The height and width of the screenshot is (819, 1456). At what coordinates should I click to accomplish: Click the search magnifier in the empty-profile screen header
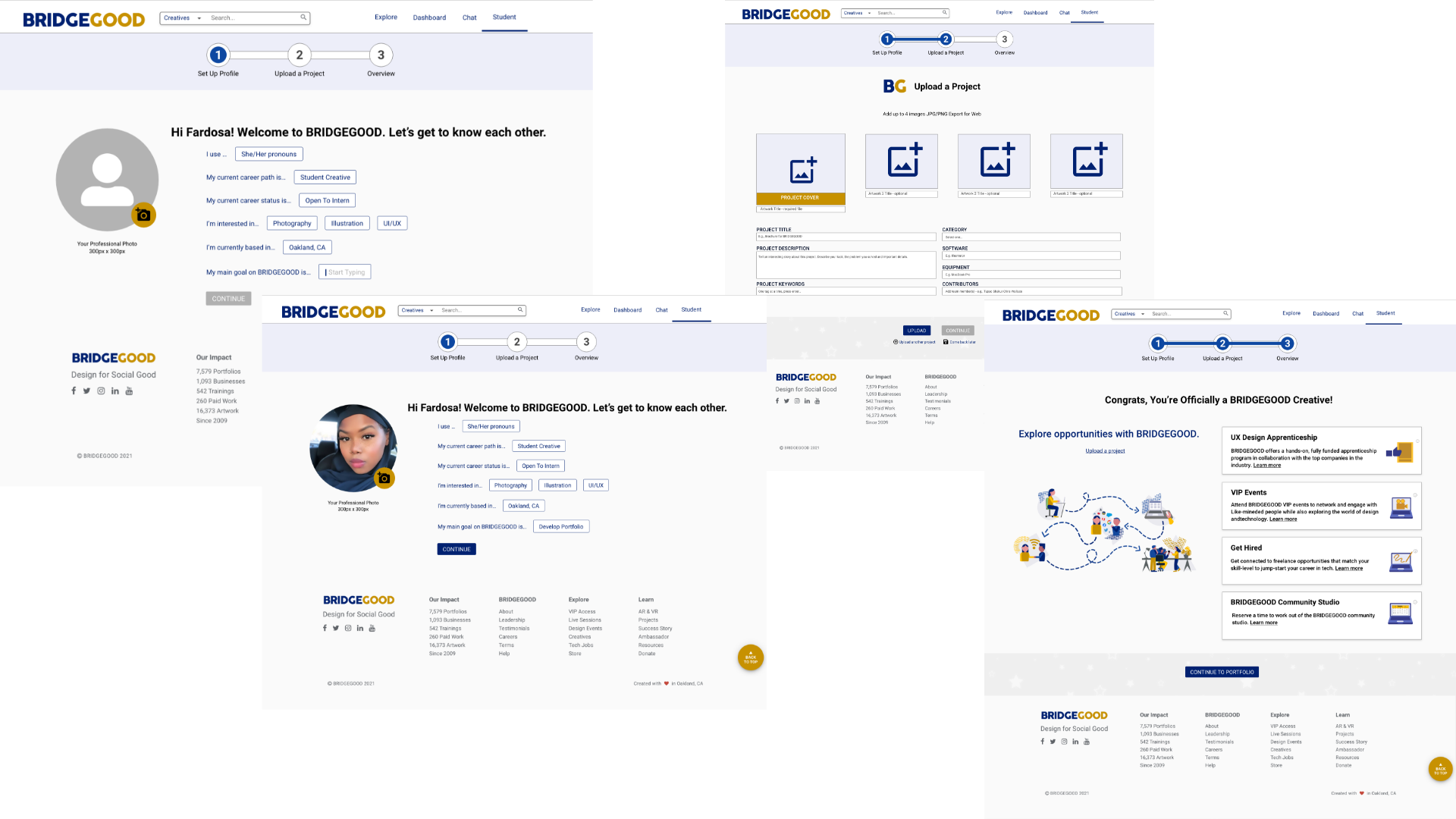click(x=303, y=17)
